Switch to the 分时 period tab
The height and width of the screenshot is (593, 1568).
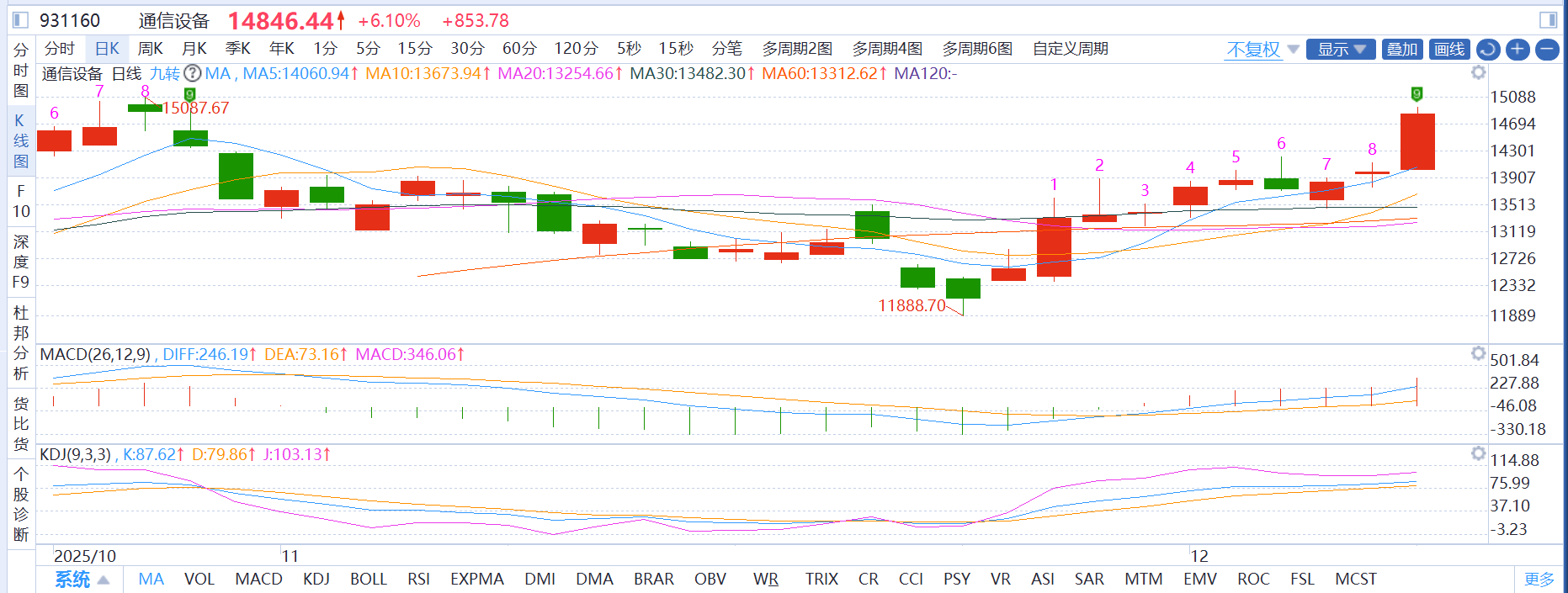60,49
